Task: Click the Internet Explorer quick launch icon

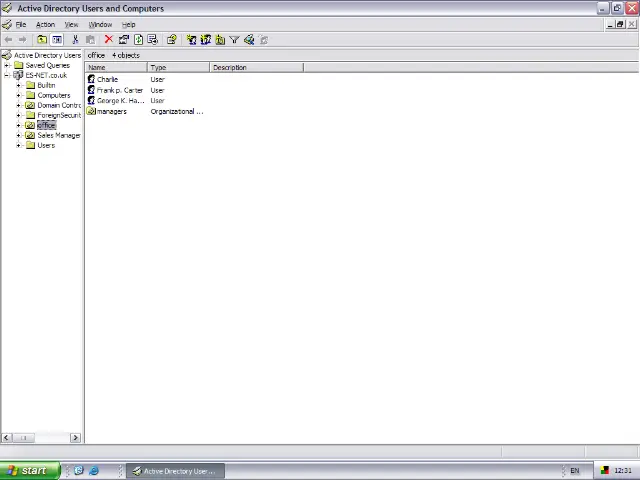Action: tap(94, 470)
